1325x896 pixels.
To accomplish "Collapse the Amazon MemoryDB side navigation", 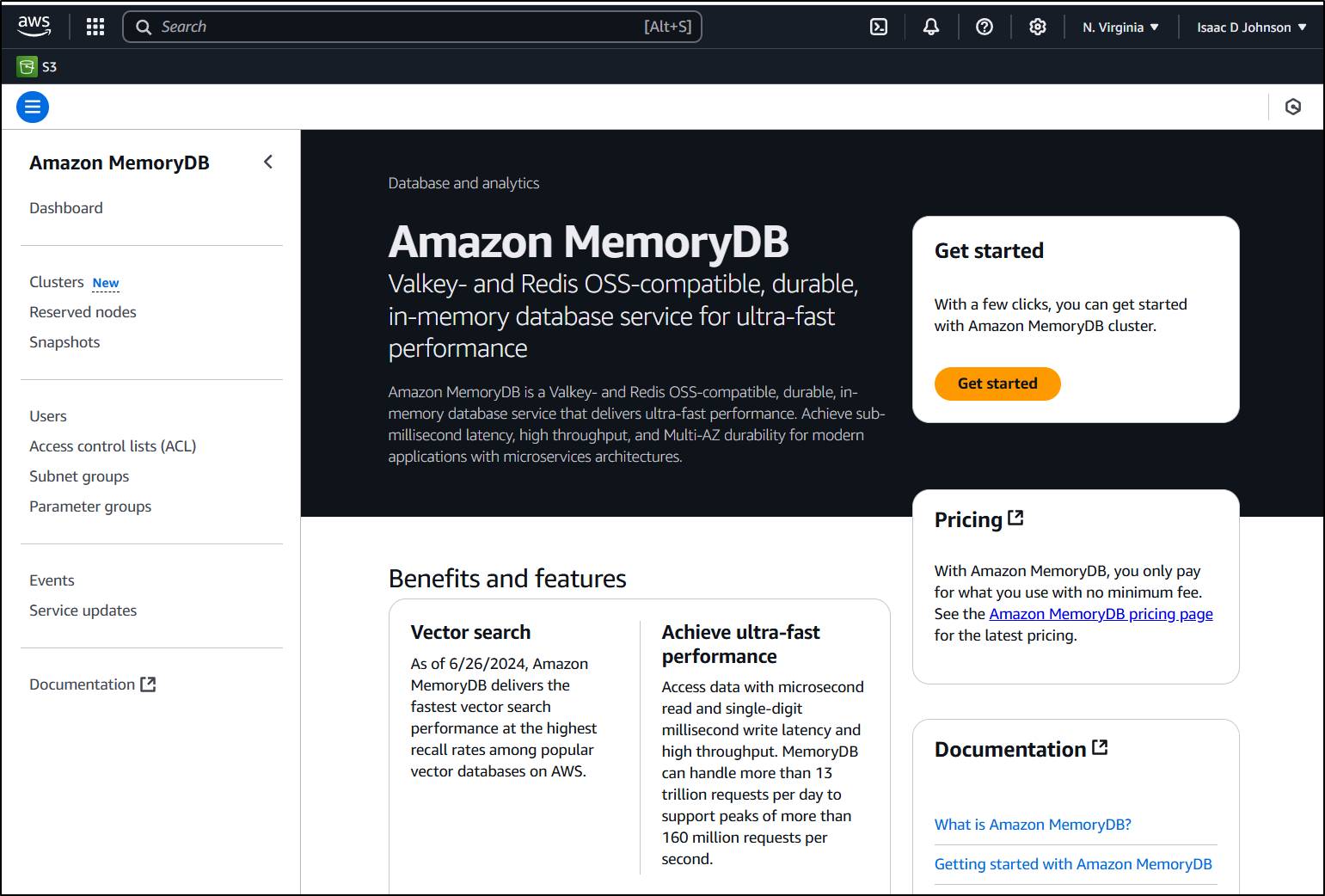I will coord(268,162).
